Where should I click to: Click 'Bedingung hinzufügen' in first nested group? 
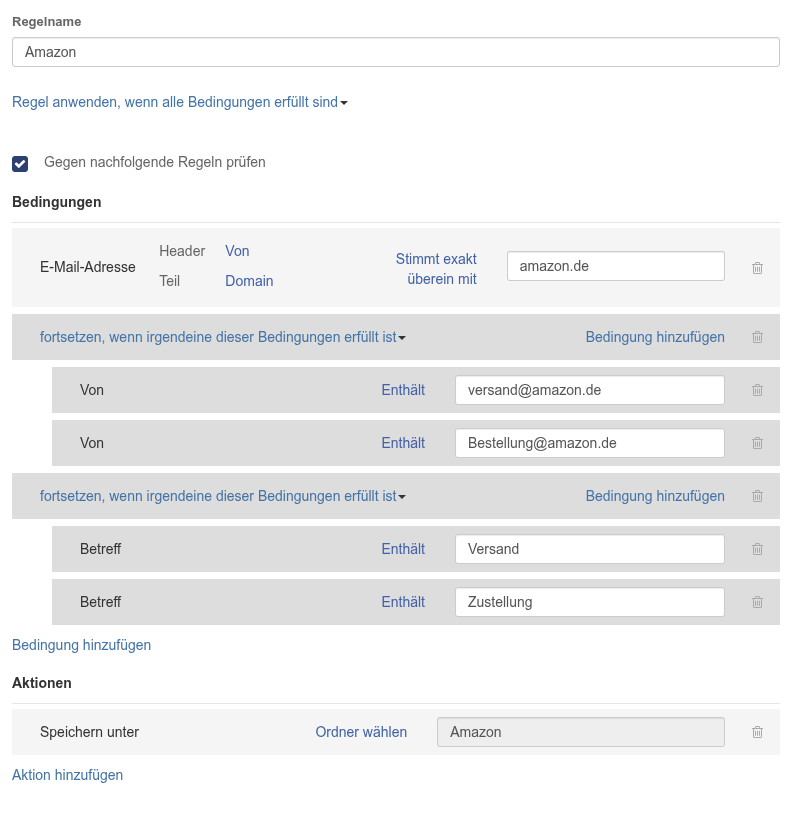click(655, 337)
